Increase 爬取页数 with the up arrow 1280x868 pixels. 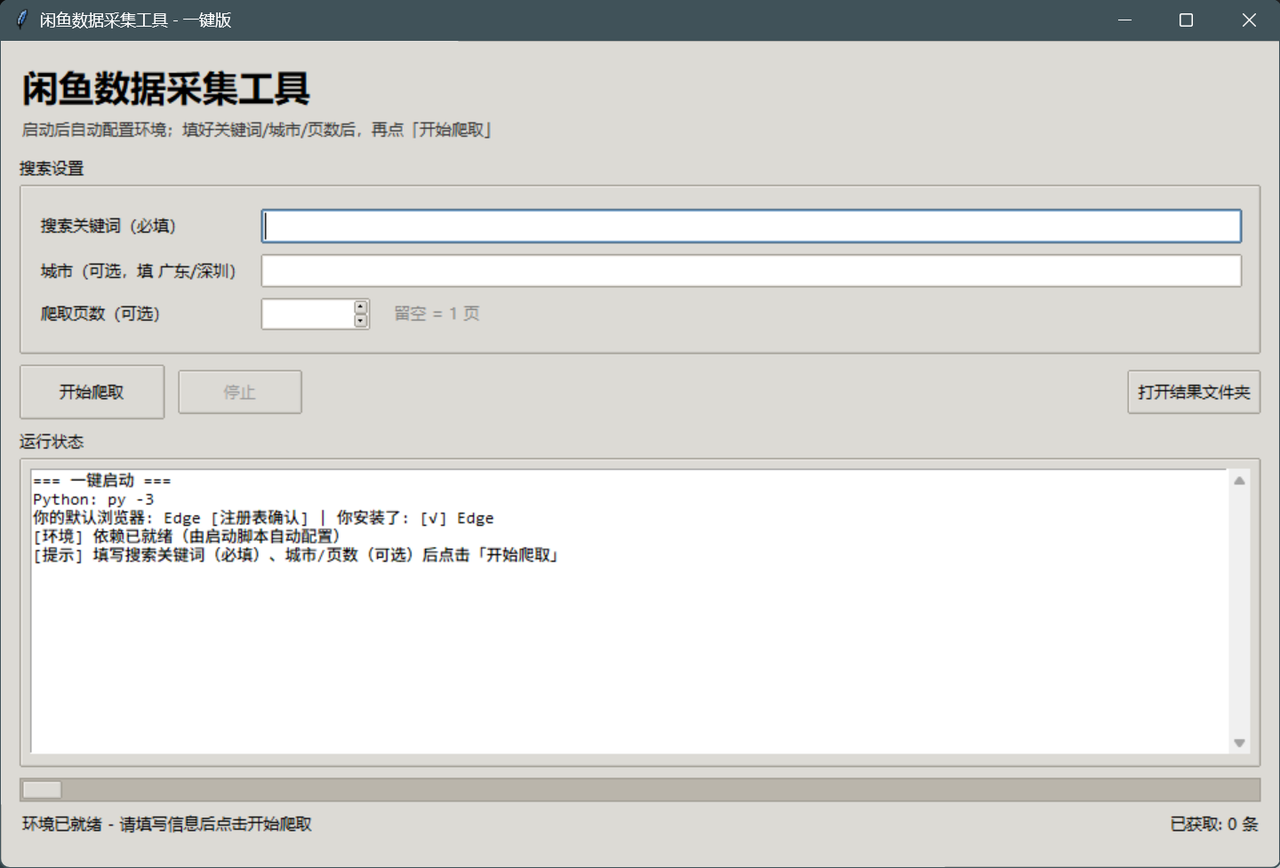(x=361, y=307)
